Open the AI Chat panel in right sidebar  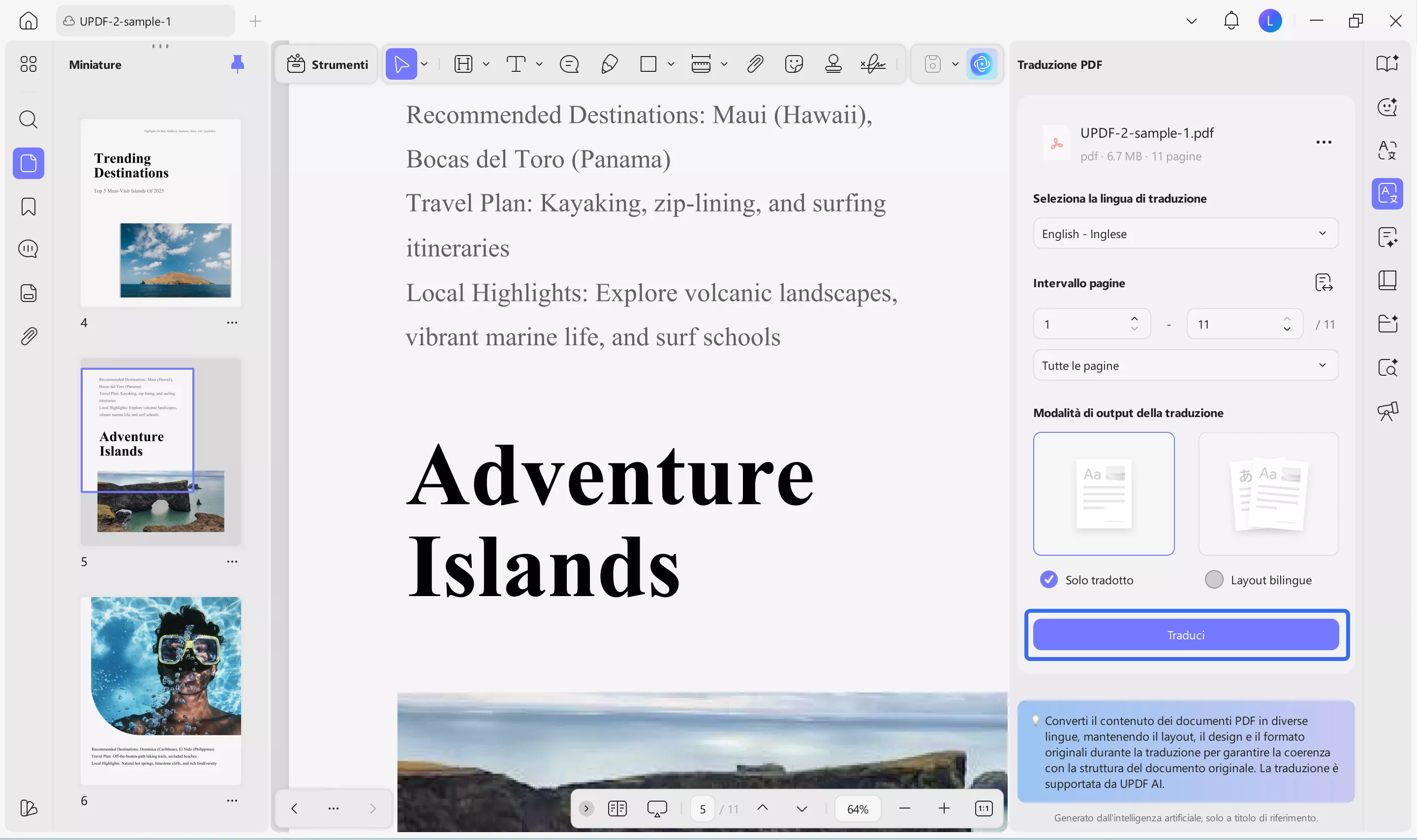pyautogui.click(x=1387, y=107)
